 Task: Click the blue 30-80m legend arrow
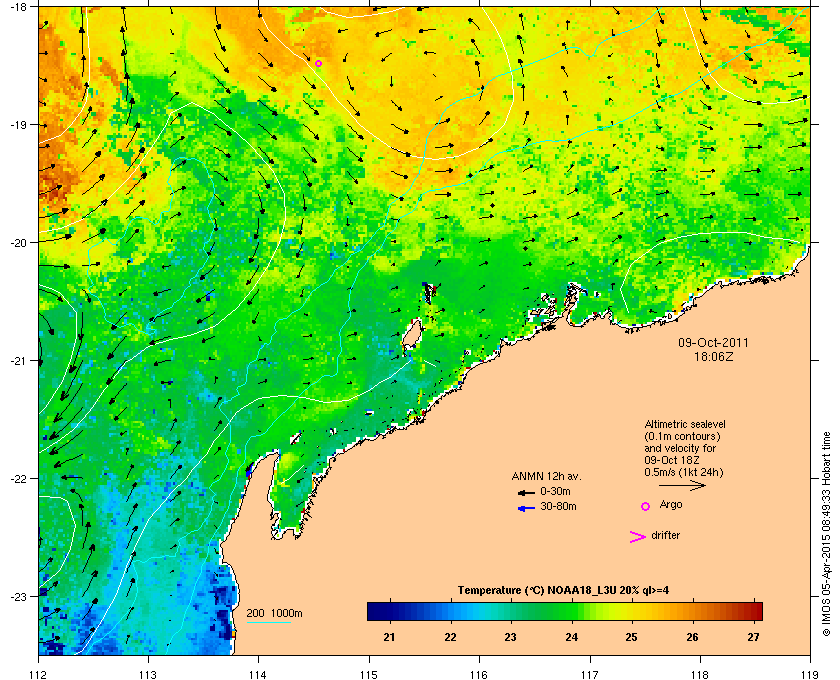[x=527, y=508]
